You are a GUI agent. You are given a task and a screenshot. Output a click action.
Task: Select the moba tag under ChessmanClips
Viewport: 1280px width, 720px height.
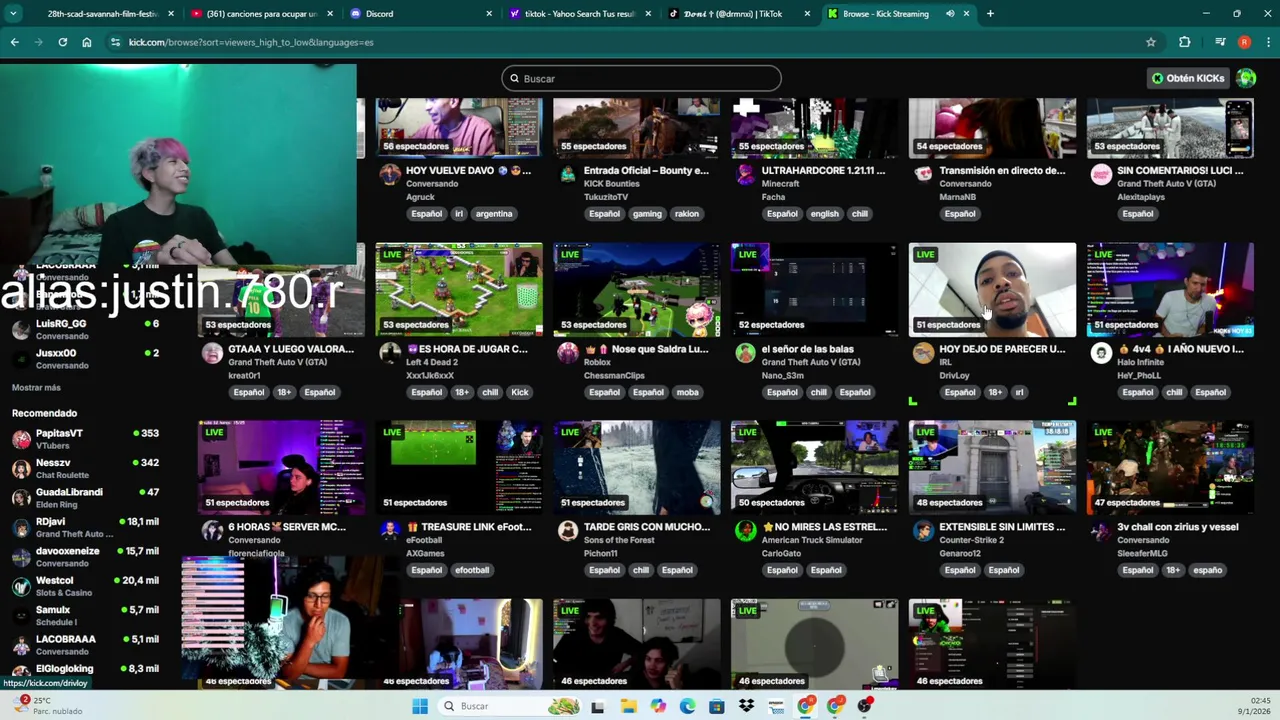coord(687,392)
